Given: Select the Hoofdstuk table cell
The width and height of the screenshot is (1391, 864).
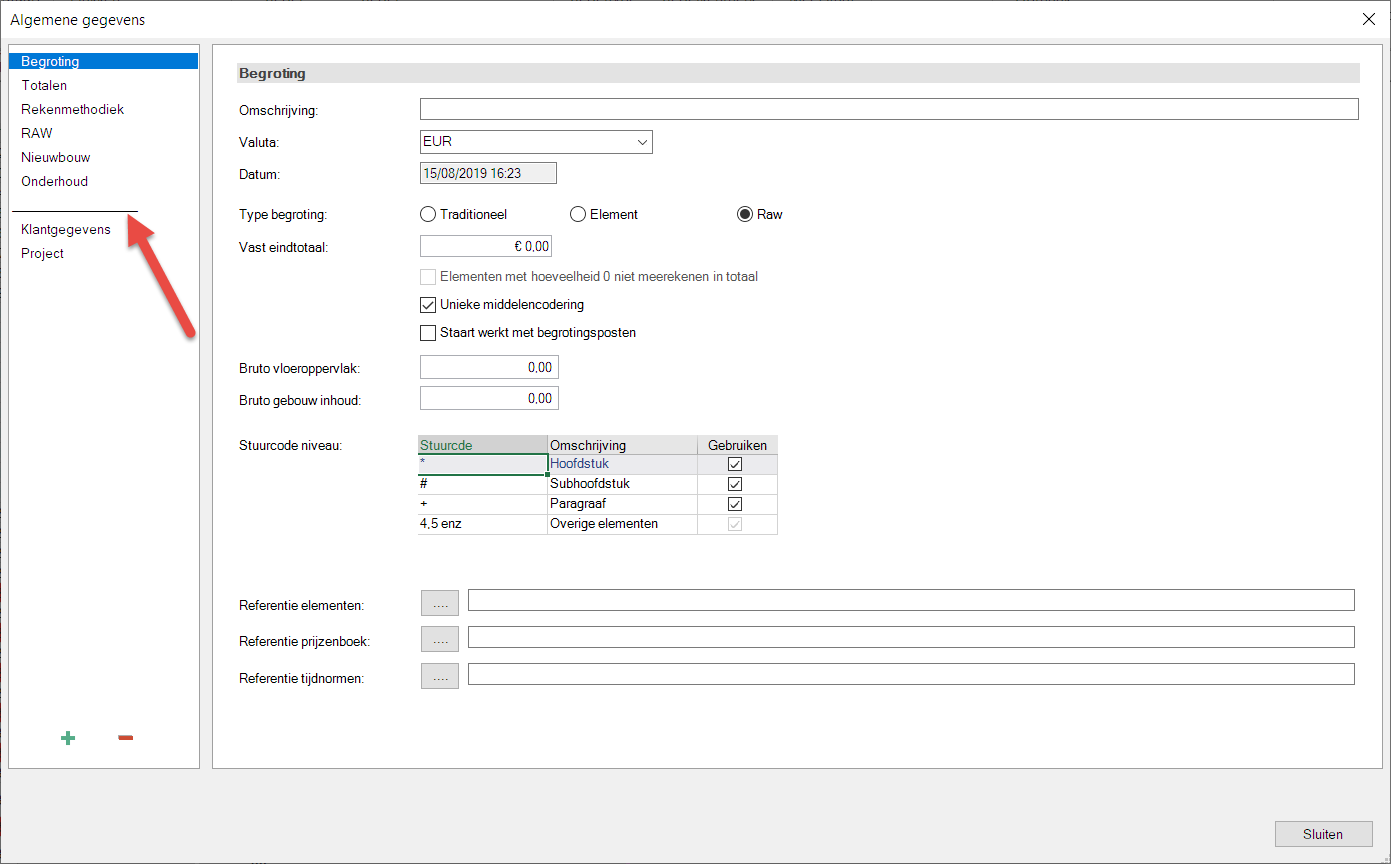Looking at the screenshot, I should click(x=622, y=464).
